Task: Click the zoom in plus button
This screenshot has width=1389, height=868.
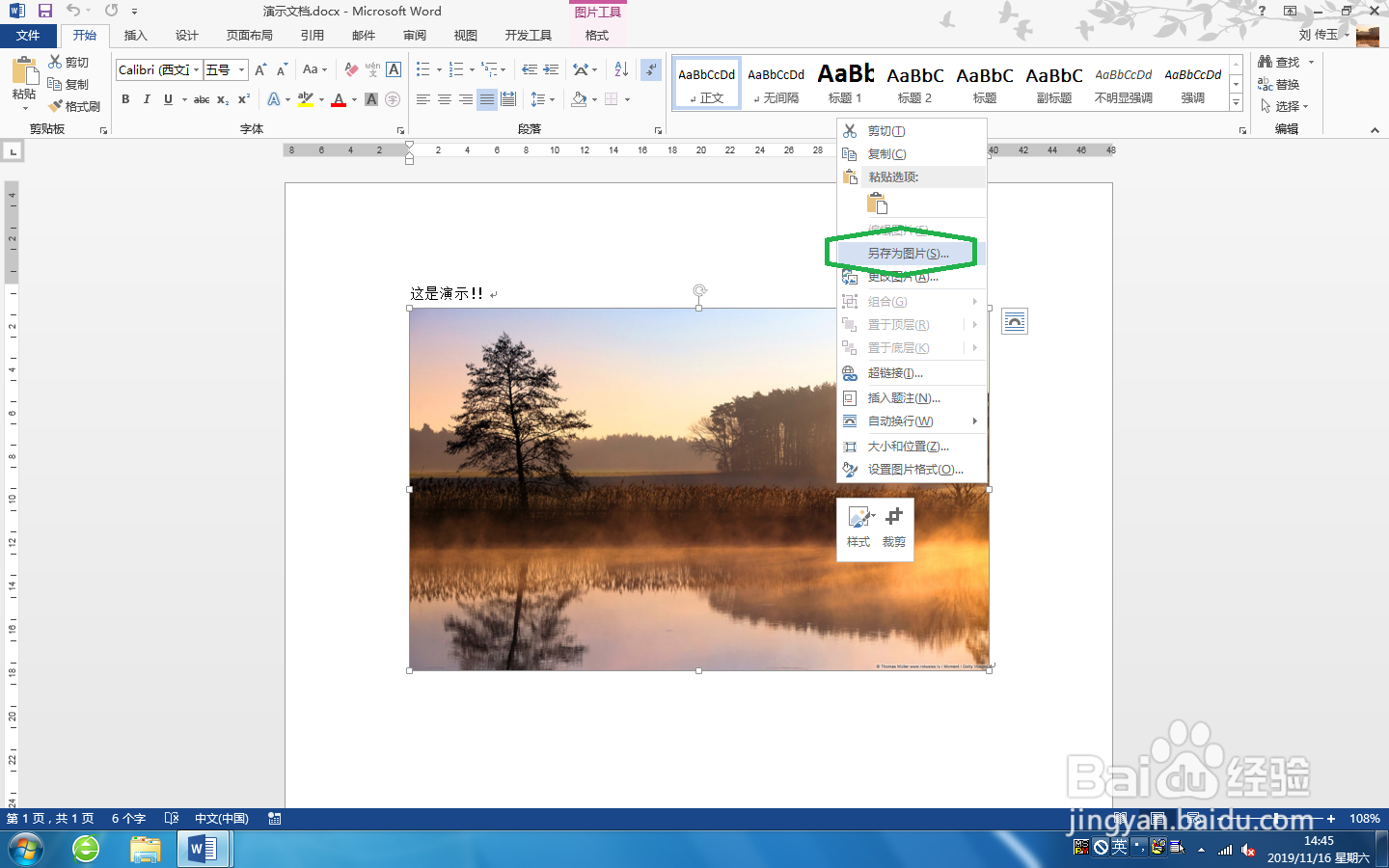Action: click(x=1331, y=819)
